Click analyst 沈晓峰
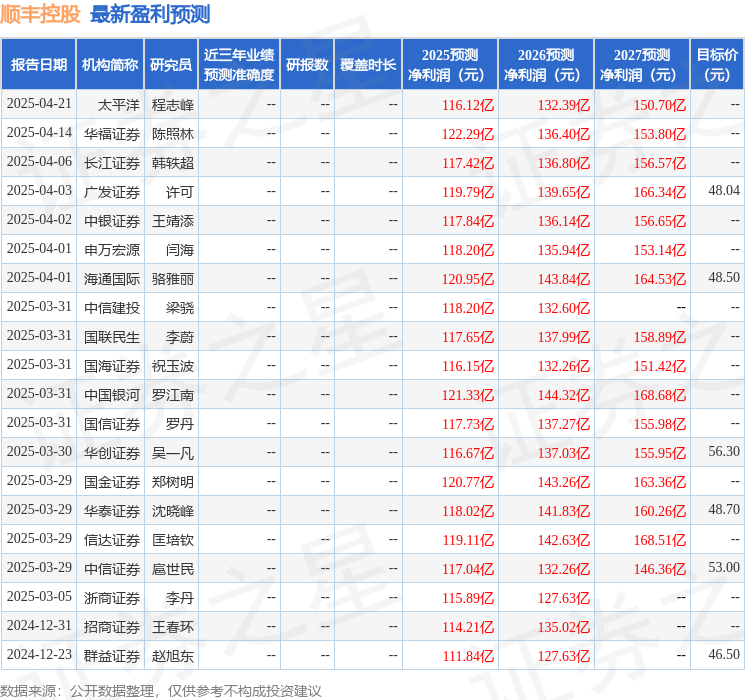745x700 pixels. point(173,511)
